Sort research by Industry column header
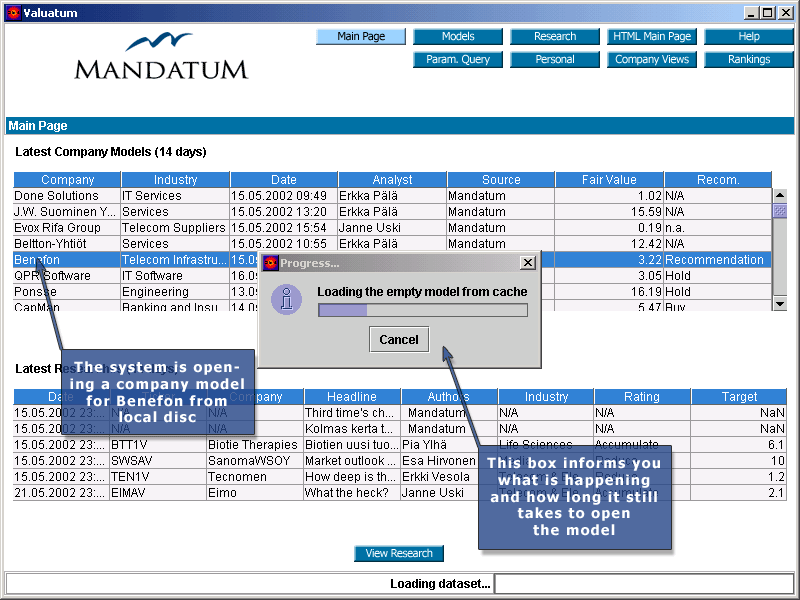This screenshot has height=600, width=800. tap(546, 396)
